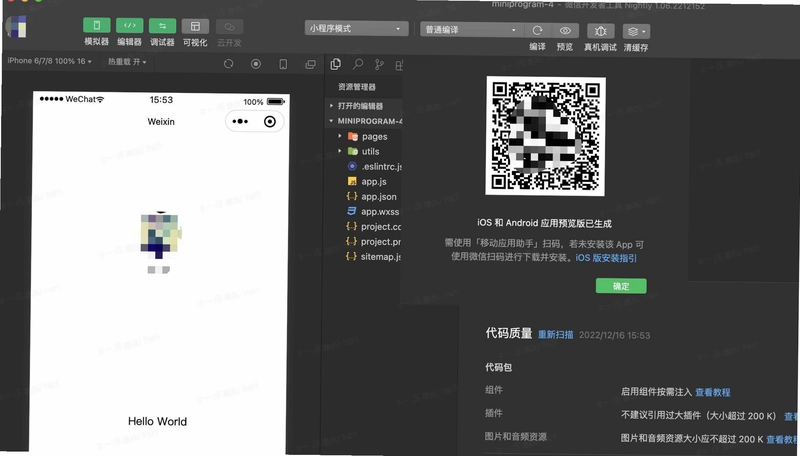Open the iOS 版安装指引 link
Image resolution: width=800 pixels, height=456 pixels.
pyautogui.click(x=606, y=258)
